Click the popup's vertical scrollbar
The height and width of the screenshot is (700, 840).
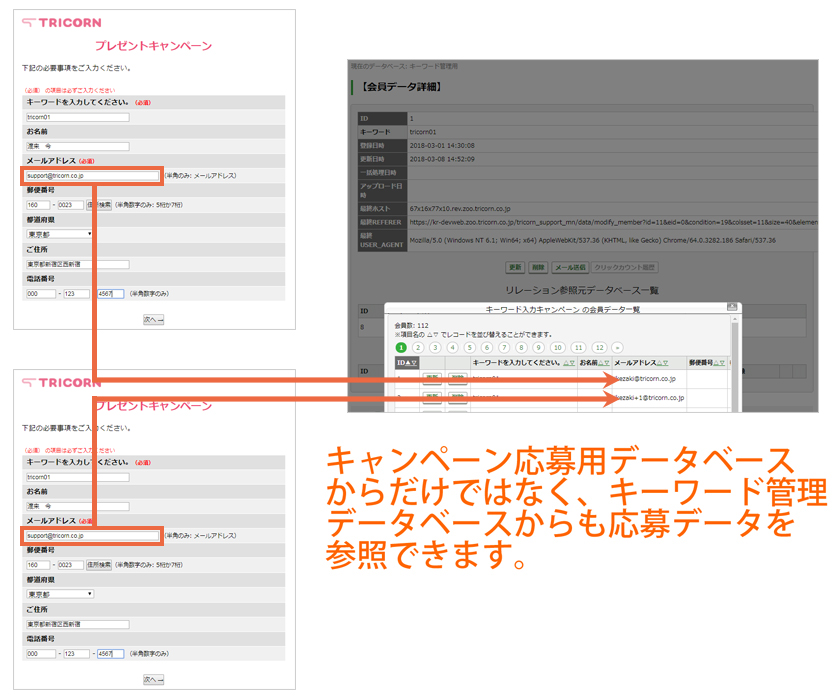coord(734,364)
